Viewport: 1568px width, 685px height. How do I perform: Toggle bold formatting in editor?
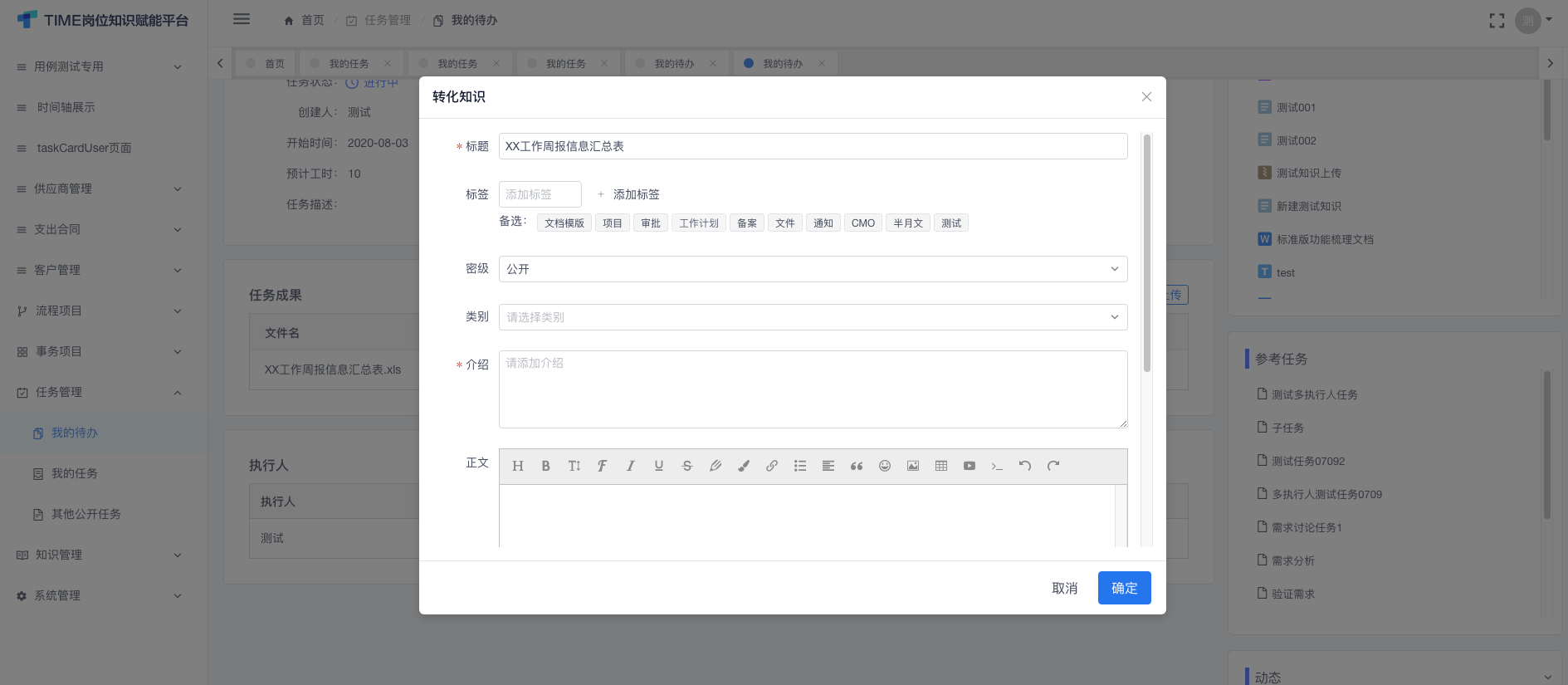click(545, 466)
